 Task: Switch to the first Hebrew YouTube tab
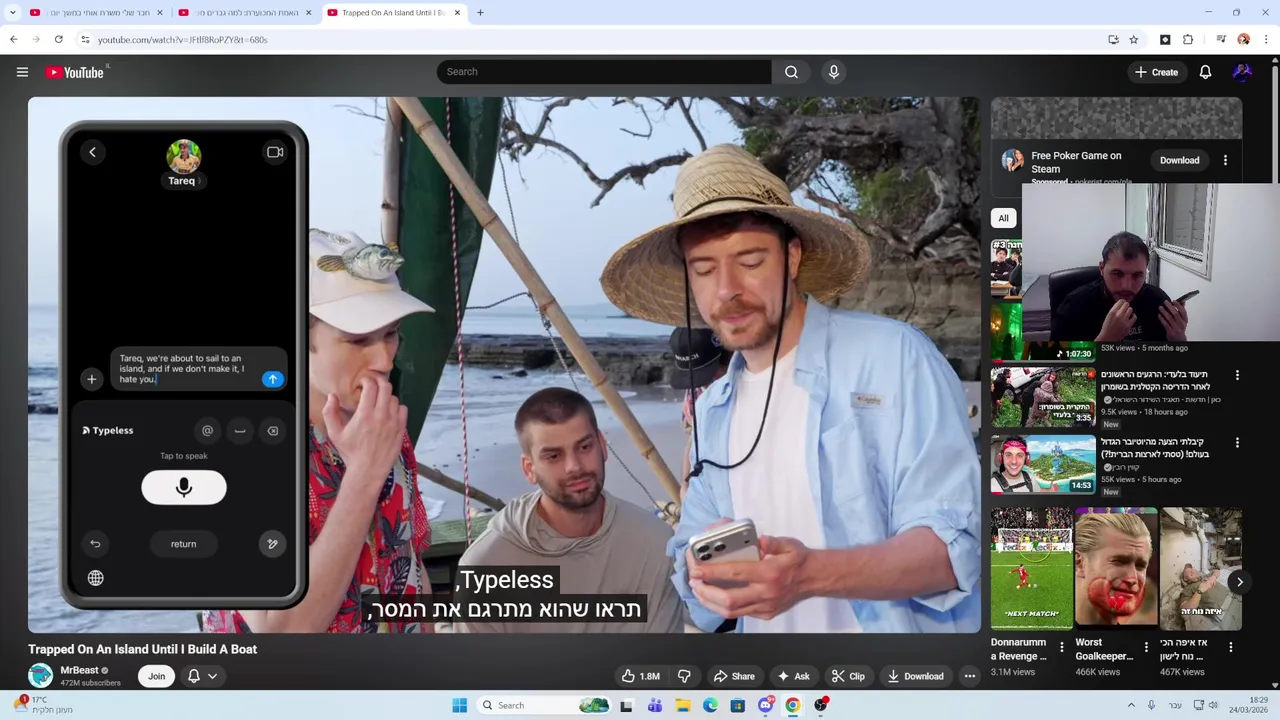tap(96, 13)
